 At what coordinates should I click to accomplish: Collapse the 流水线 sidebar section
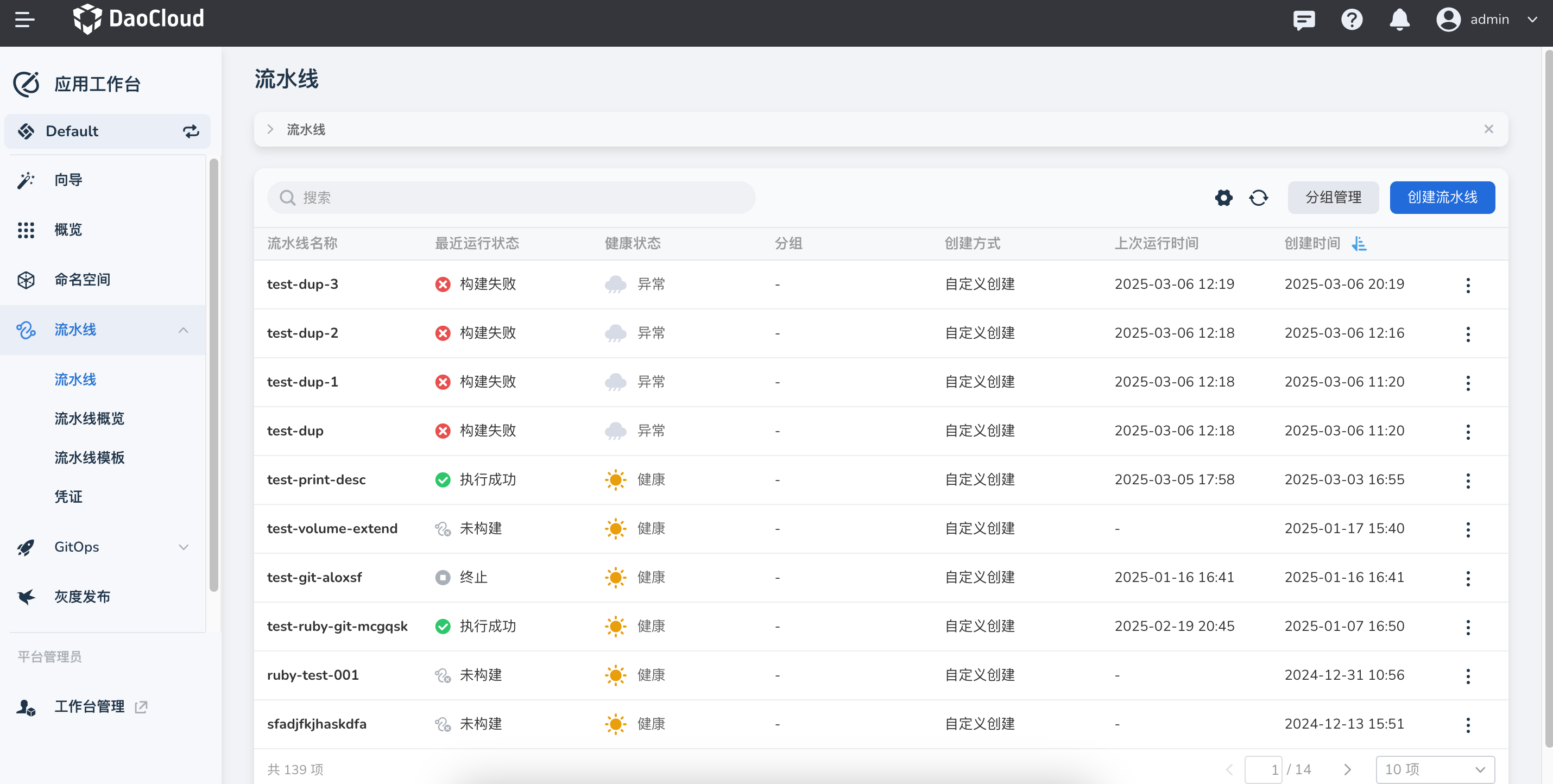coord(184,330)
